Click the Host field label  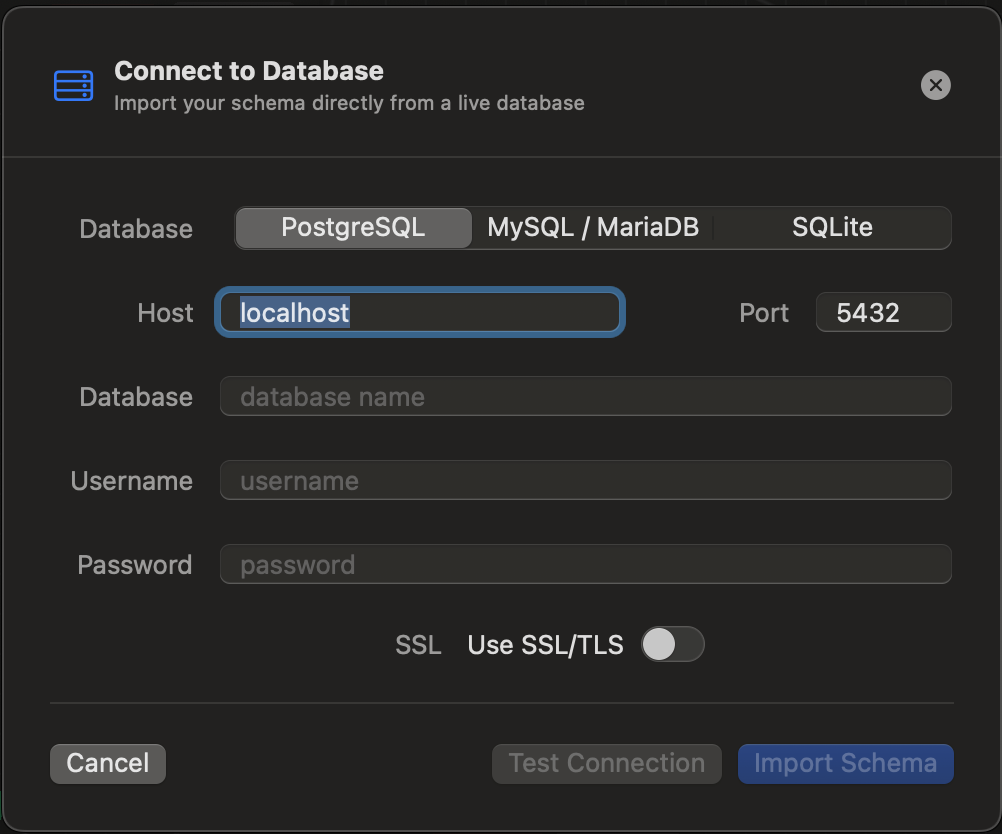(164, 312)
